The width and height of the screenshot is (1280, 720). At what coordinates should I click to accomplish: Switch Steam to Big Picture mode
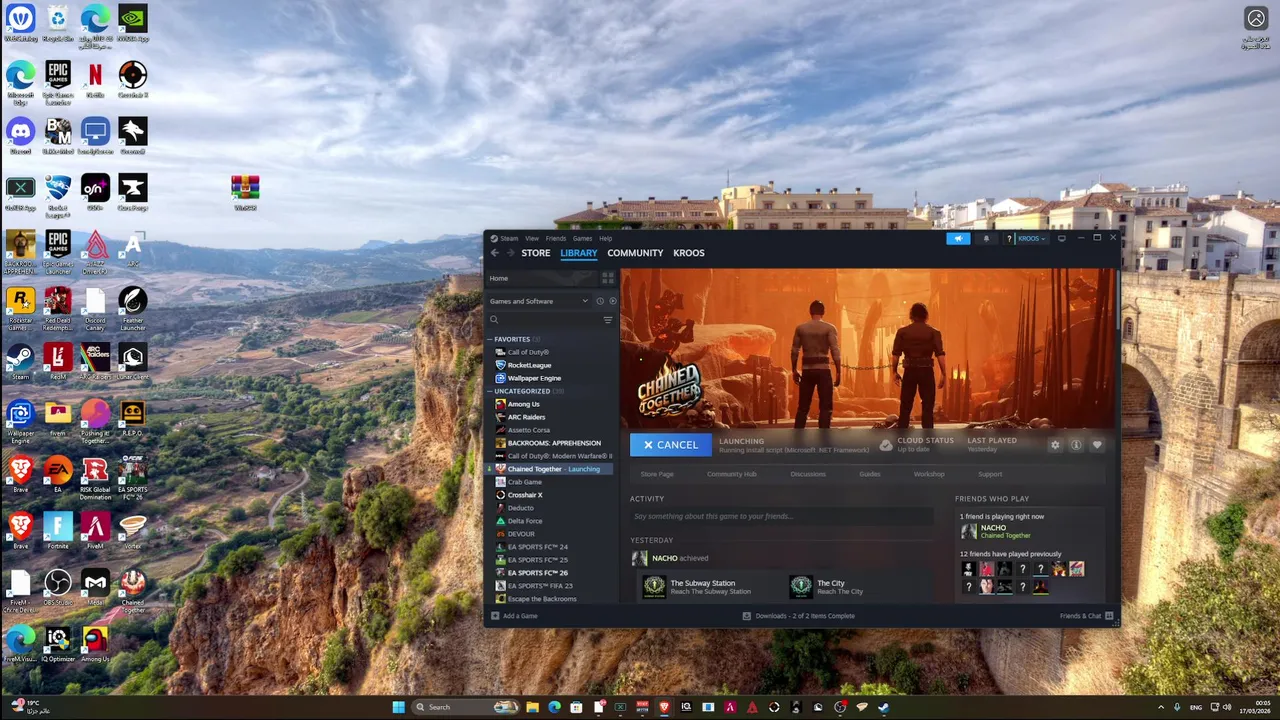pyautogui.click(x=1061, y=238)
